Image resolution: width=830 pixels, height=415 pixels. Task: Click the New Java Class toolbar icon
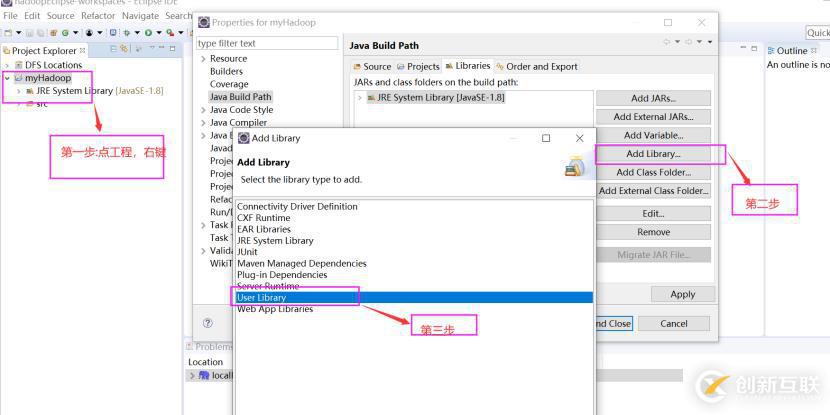[x=65, y=33]
